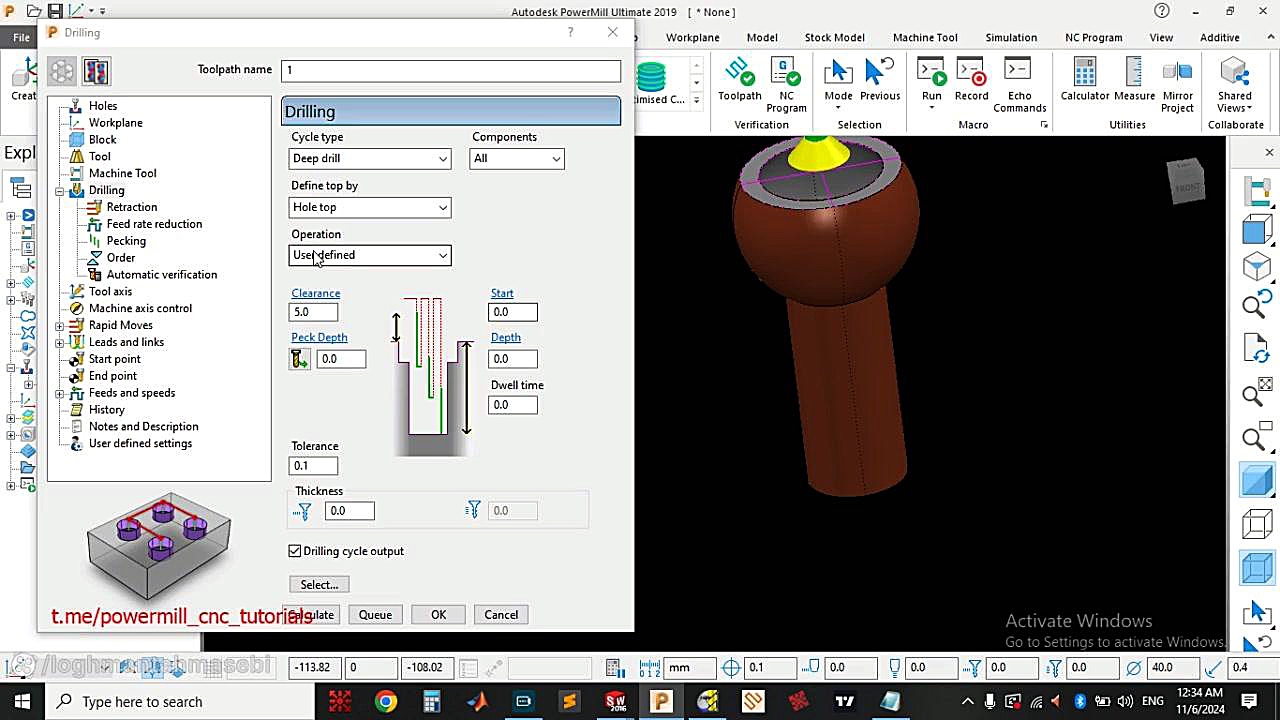Screen dimensions: 1280x720
Task: Open the Machine Tool ribbon tab
Action: 924,37
